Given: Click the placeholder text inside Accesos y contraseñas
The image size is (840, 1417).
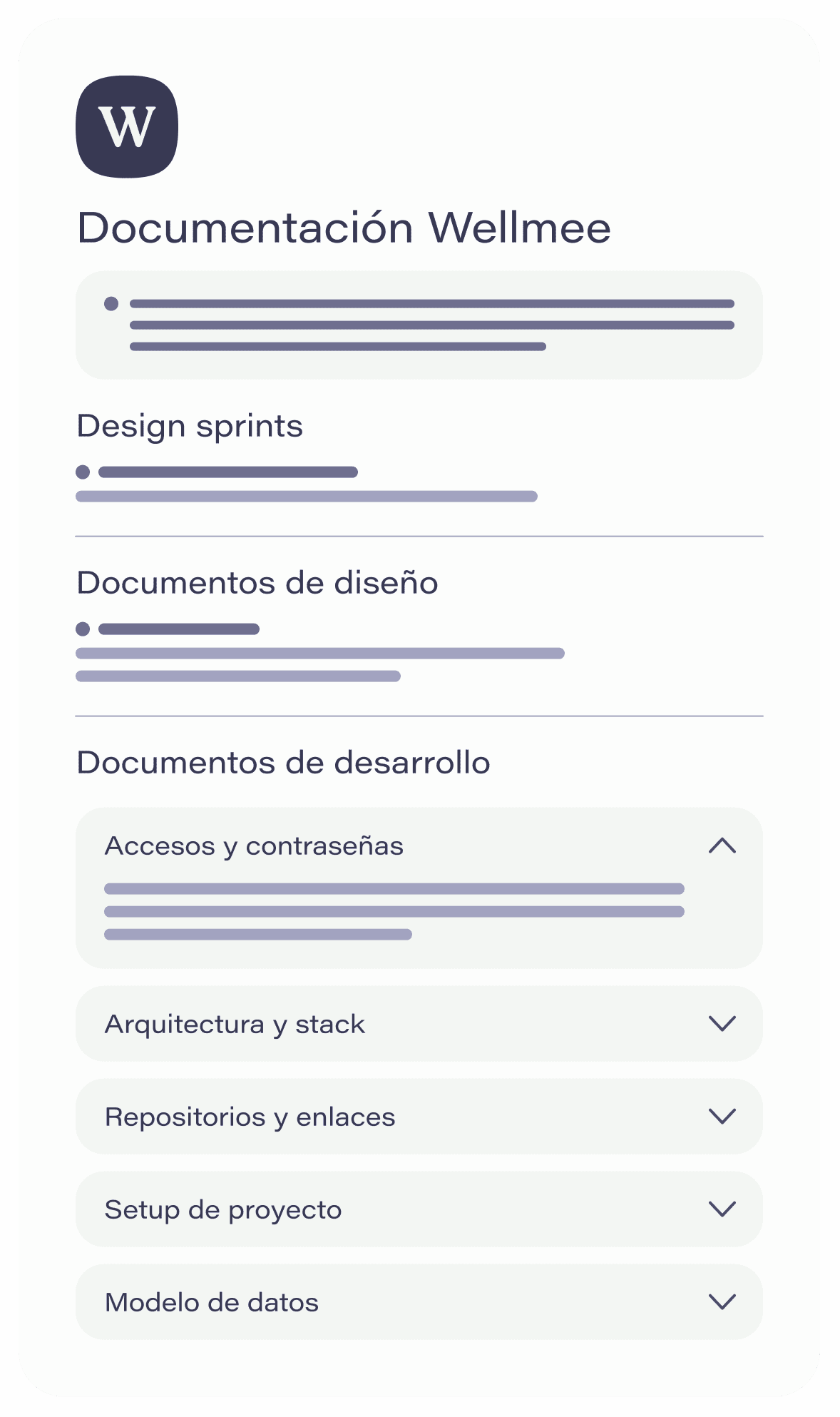Looking at the screenshot, I should pyautogui.click(x=394, y=912).
